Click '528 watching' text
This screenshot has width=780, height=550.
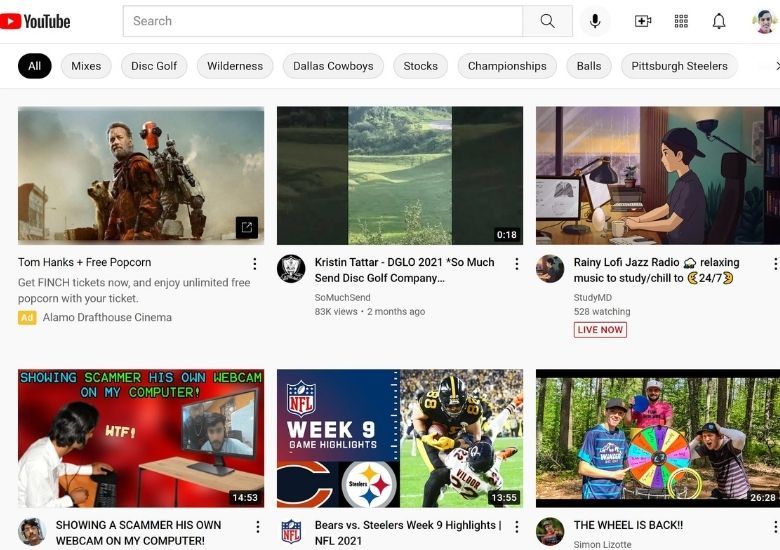[x=601, y=311]
